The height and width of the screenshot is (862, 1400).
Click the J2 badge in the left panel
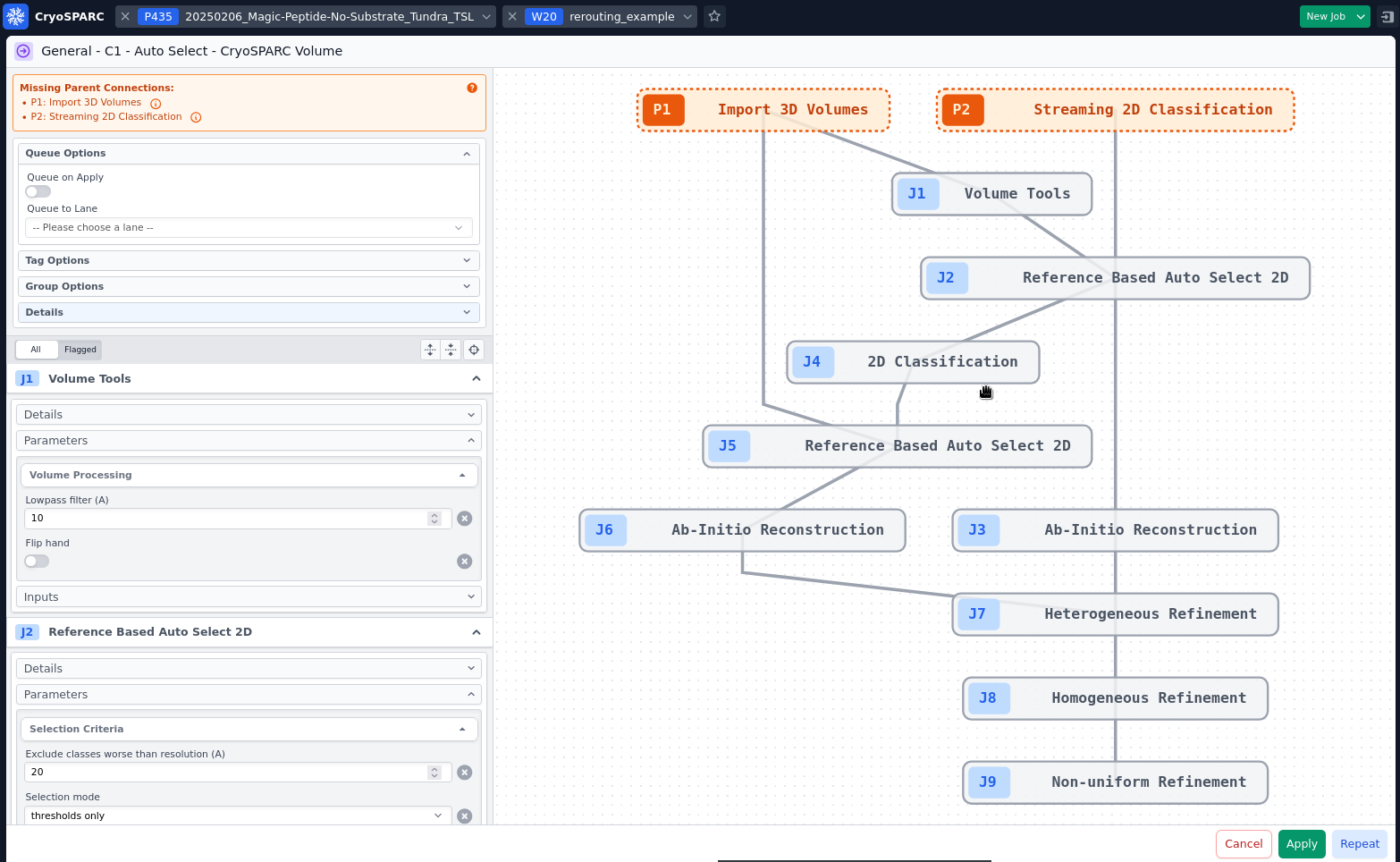tap(27, 632)
